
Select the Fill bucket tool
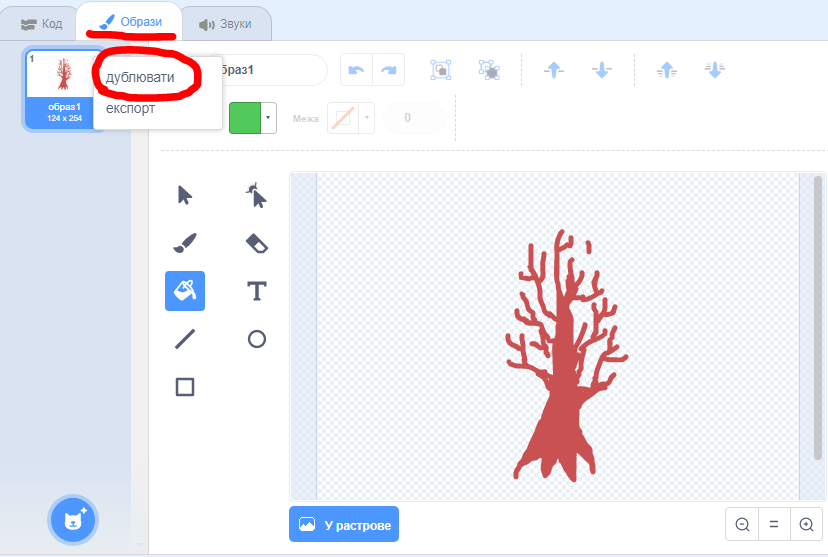pos(185,291)
